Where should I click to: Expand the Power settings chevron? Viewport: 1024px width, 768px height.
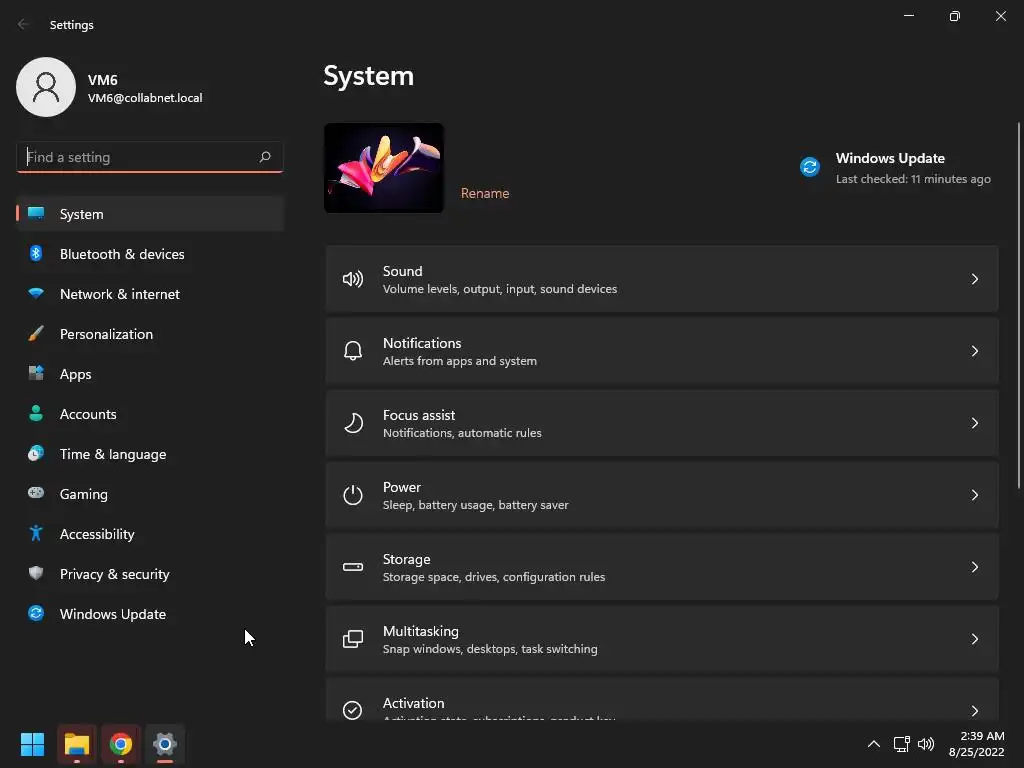point(975,495)
